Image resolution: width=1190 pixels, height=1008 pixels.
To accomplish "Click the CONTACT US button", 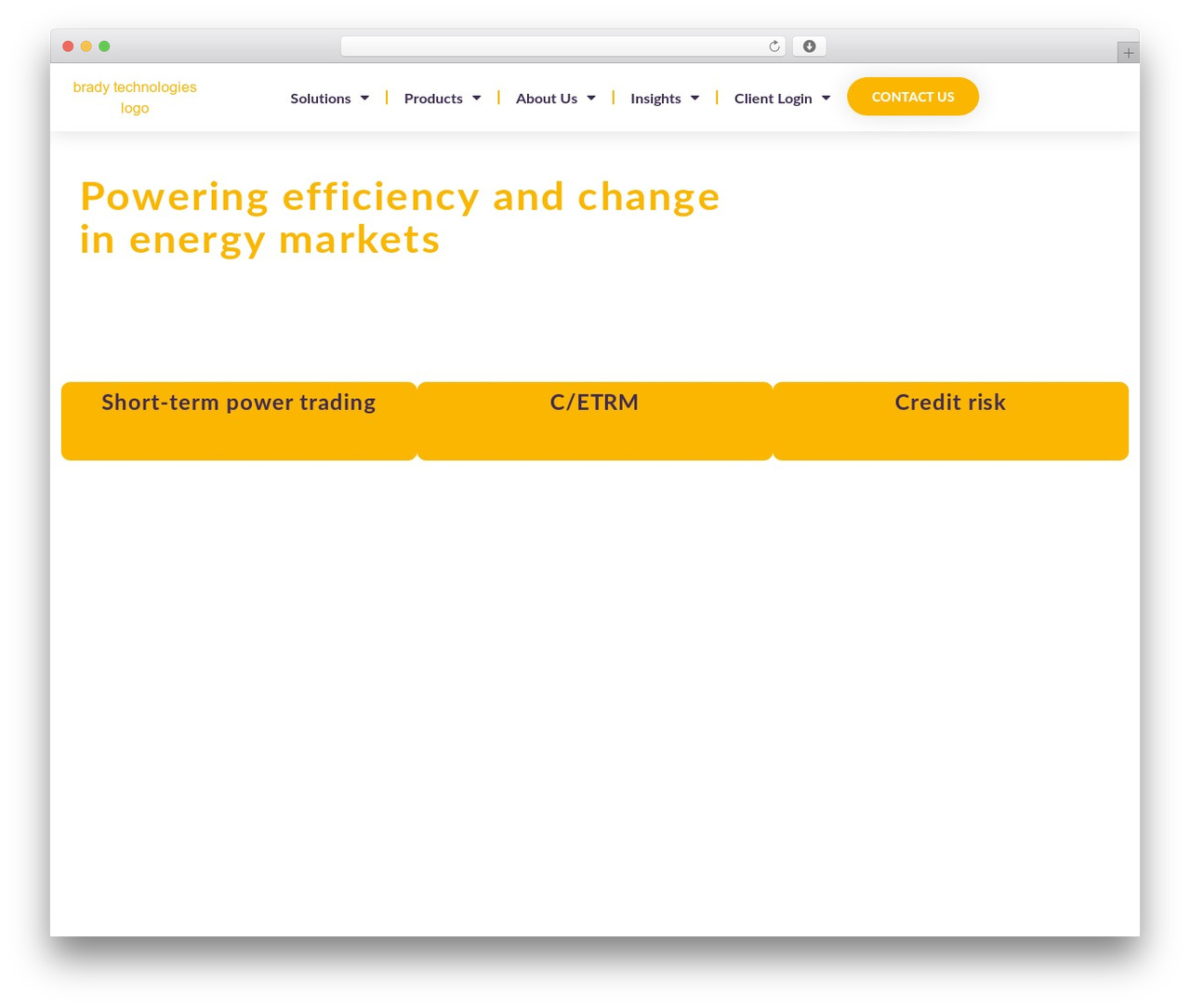I will [x=913, y=97].
